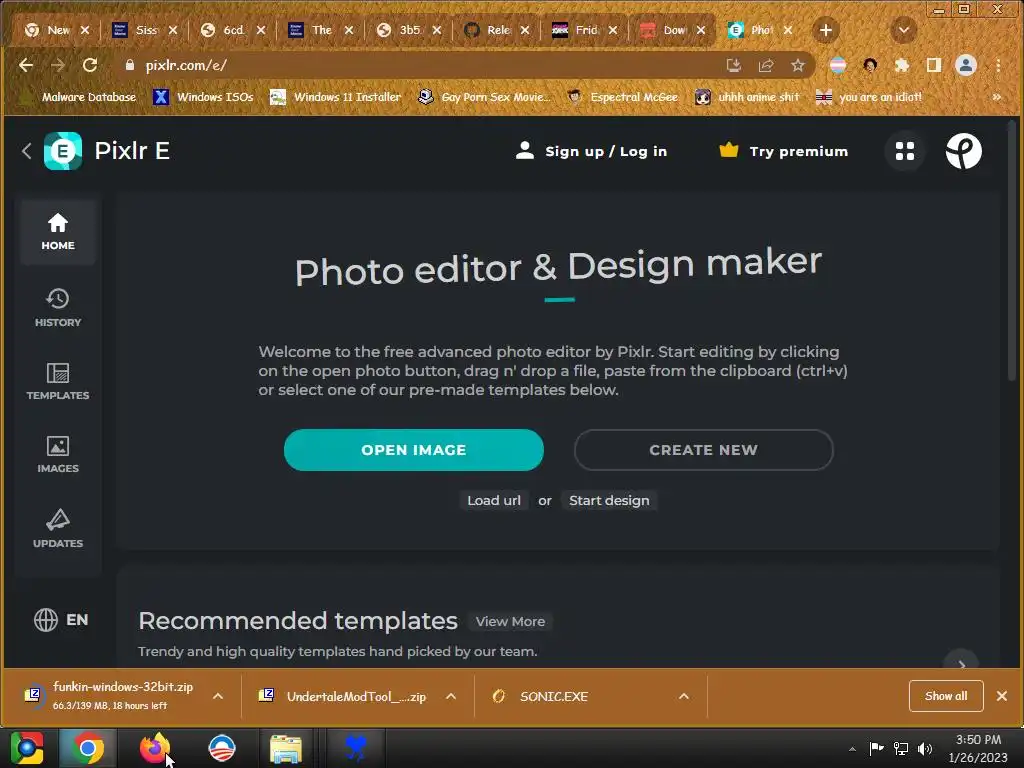
Task: Switch to the Frid browser tab
Action: click(586, 30)
